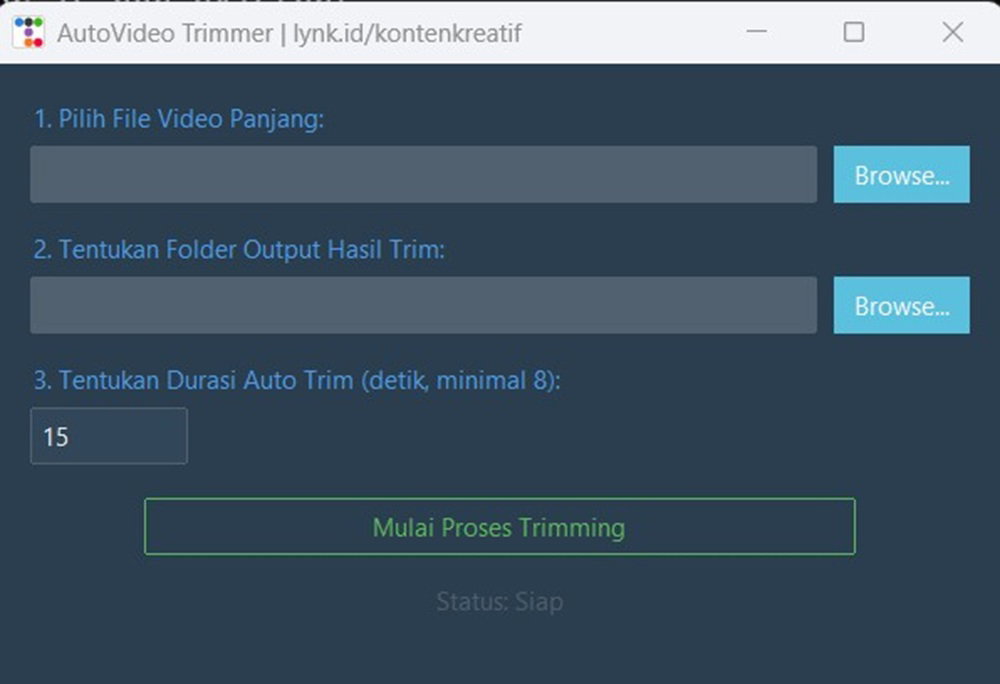
Task: Browse for the trim output folder
Action: (901, 305)
